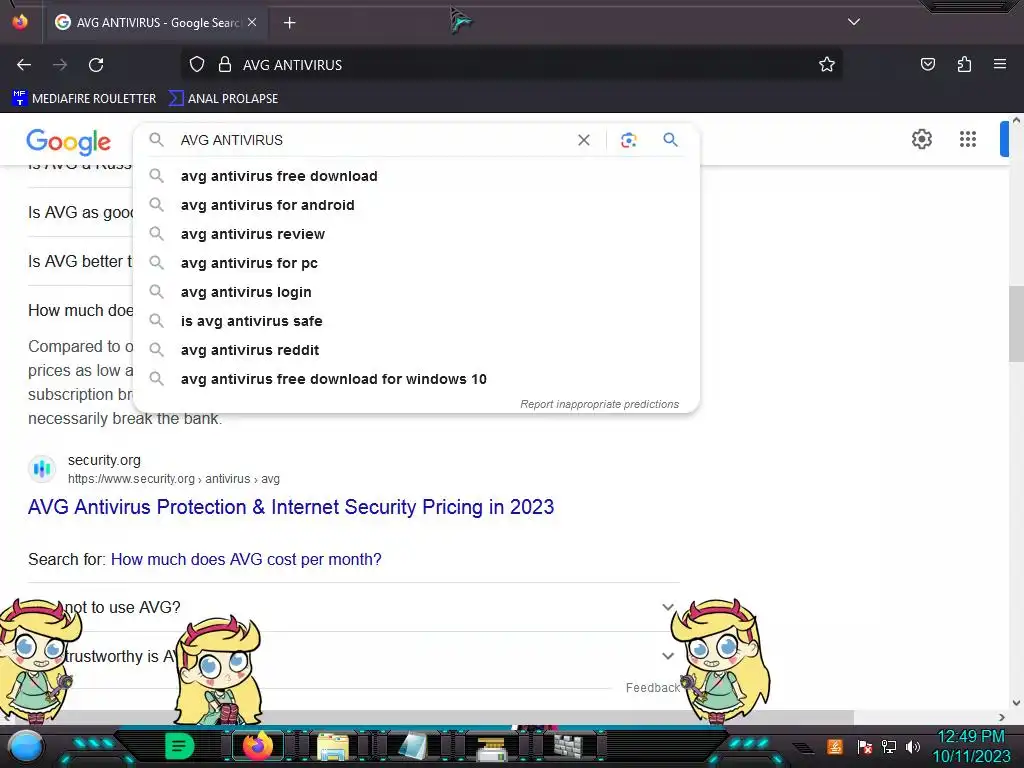Click the volume speaker tray icon
The width and height of the screenshot is (1024, 768).
click(913, 747)
